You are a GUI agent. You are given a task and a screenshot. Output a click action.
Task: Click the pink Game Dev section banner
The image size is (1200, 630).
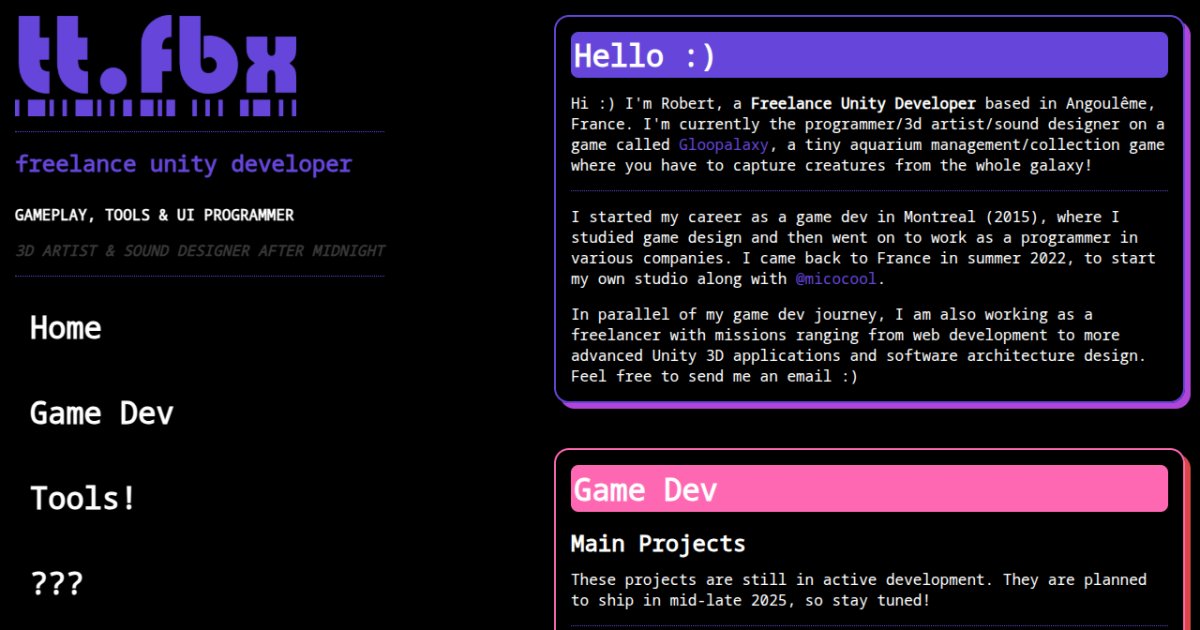(x=868, y=489)
